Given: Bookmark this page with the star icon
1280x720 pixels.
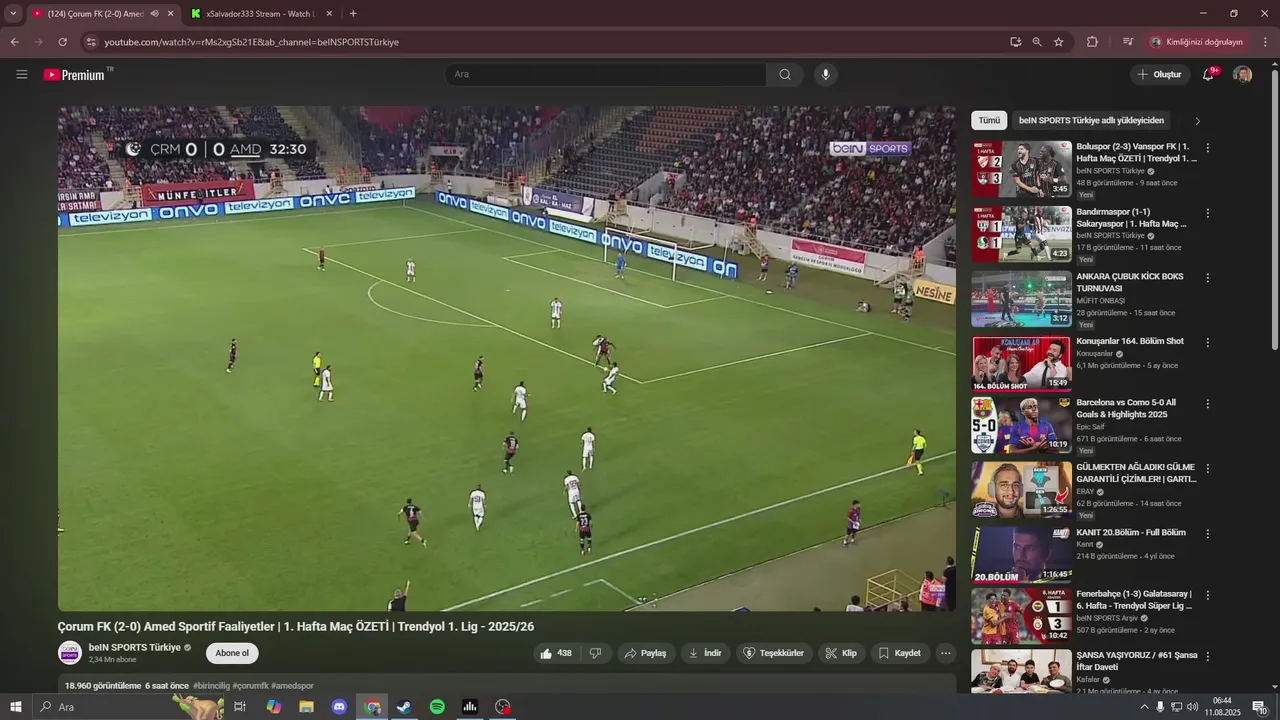Looking at the screenshot, I should (x=1059, y=42).
